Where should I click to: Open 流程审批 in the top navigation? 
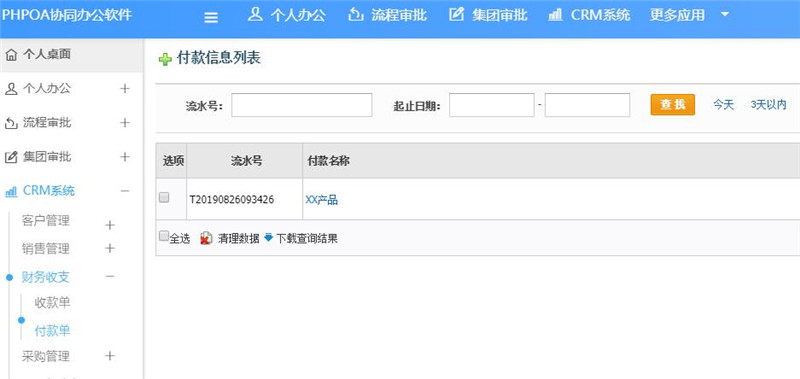[x=388, y=15]
